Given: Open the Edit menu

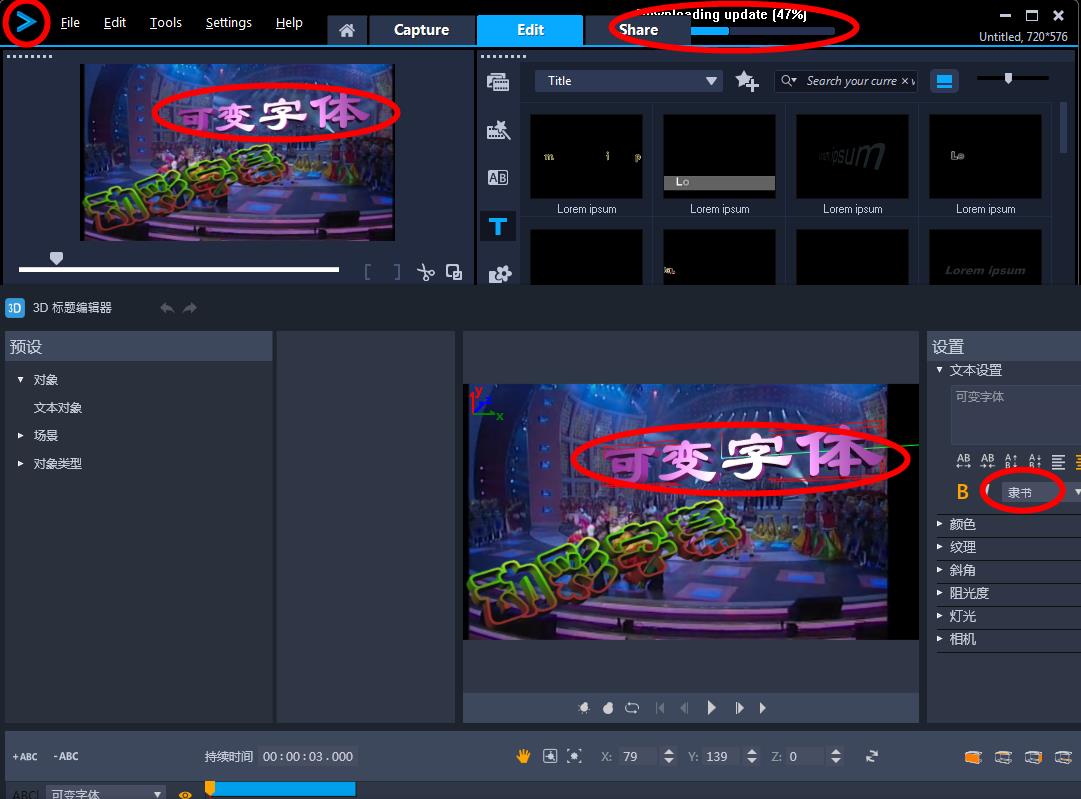Looking at the screenshot, I should 114,23.
